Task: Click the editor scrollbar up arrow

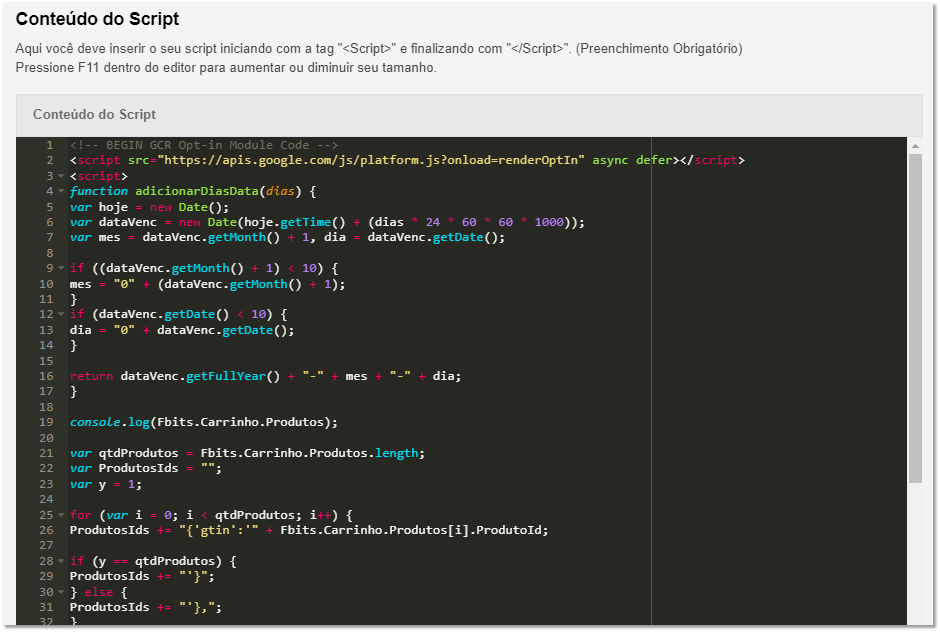Action: point(915,146)
